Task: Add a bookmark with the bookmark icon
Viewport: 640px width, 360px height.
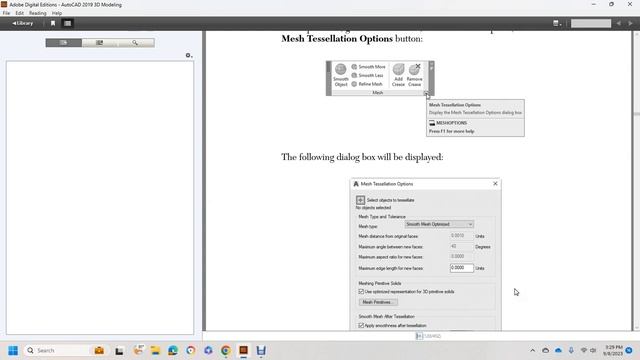Action: coord(53,23)
